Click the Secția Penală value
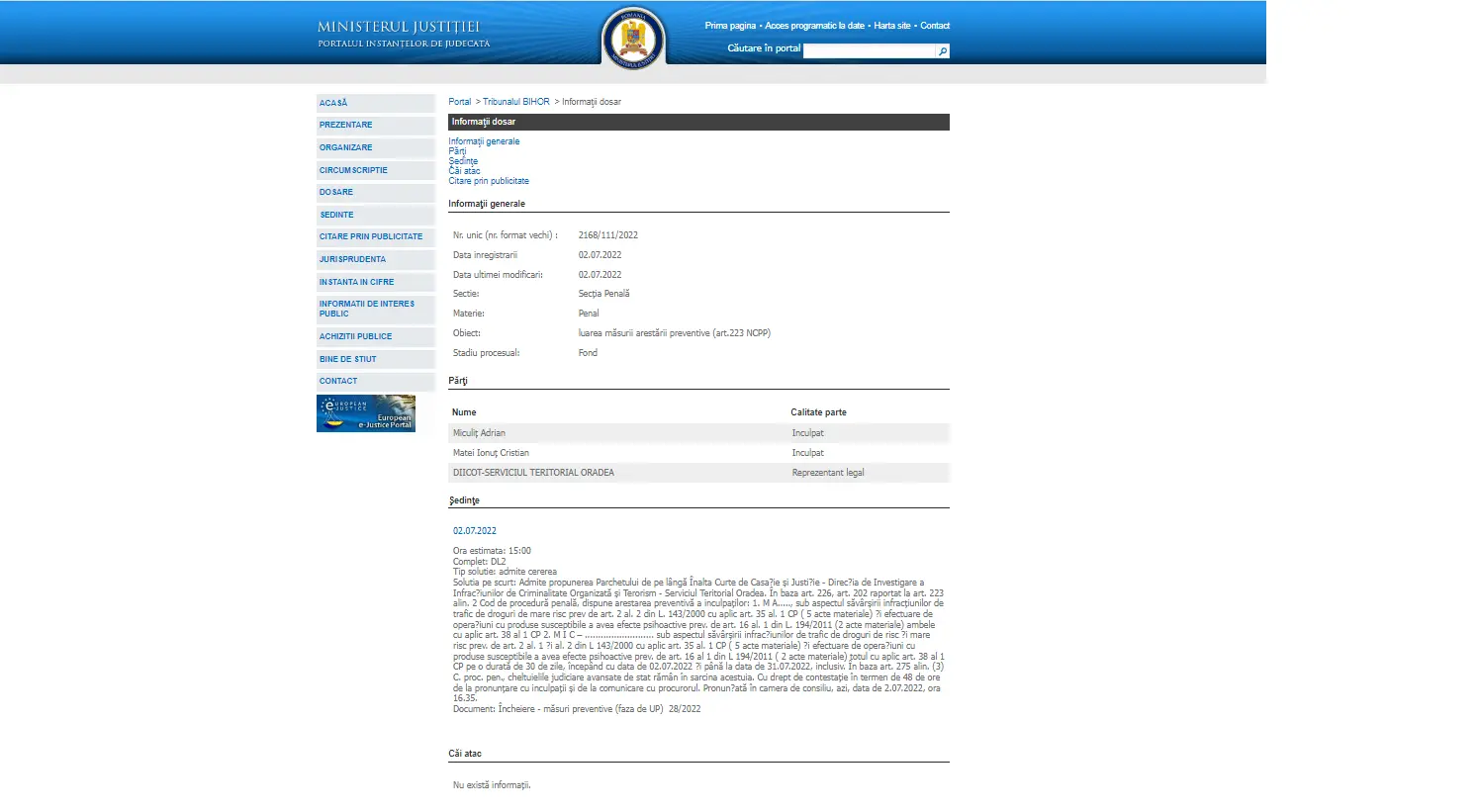The image size is (1479, 812). pyautogui.click(x=604, y=294)
